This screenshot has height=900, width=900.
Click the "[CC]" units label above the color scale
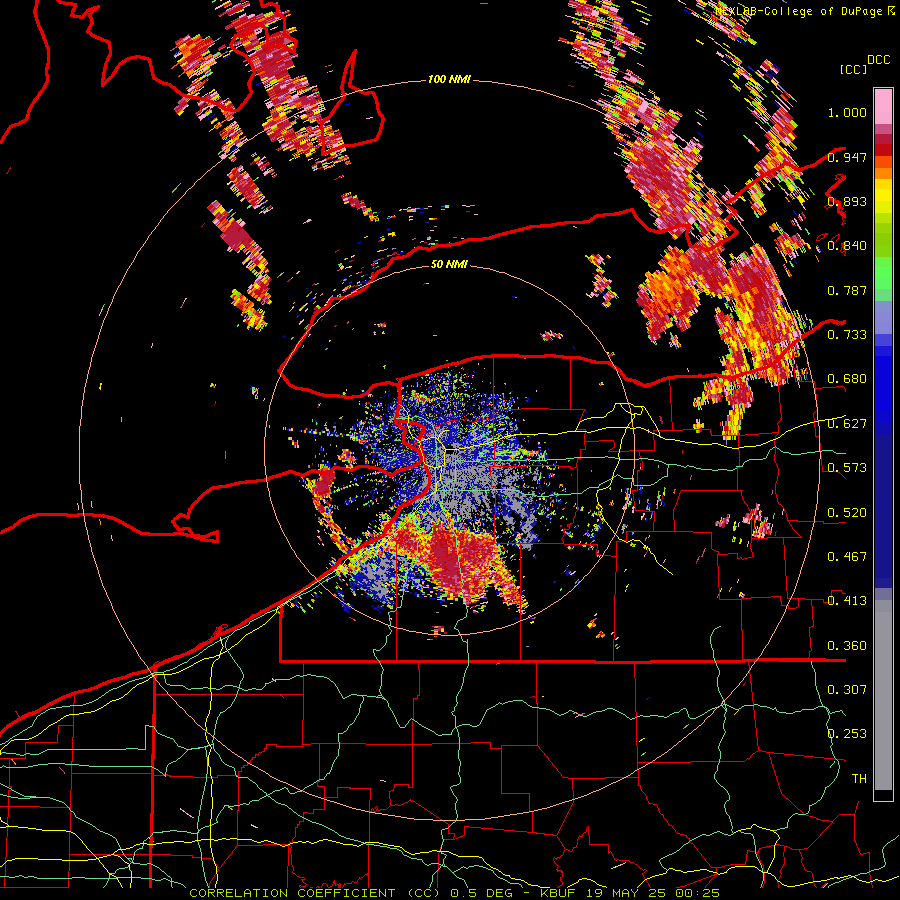tap(854, 69)
